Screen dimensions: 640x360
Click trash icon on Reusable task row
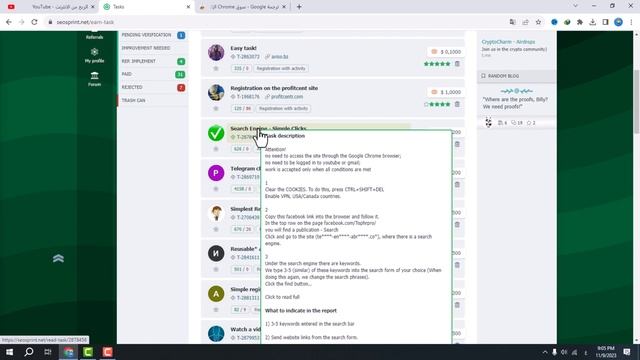point(457,265)
